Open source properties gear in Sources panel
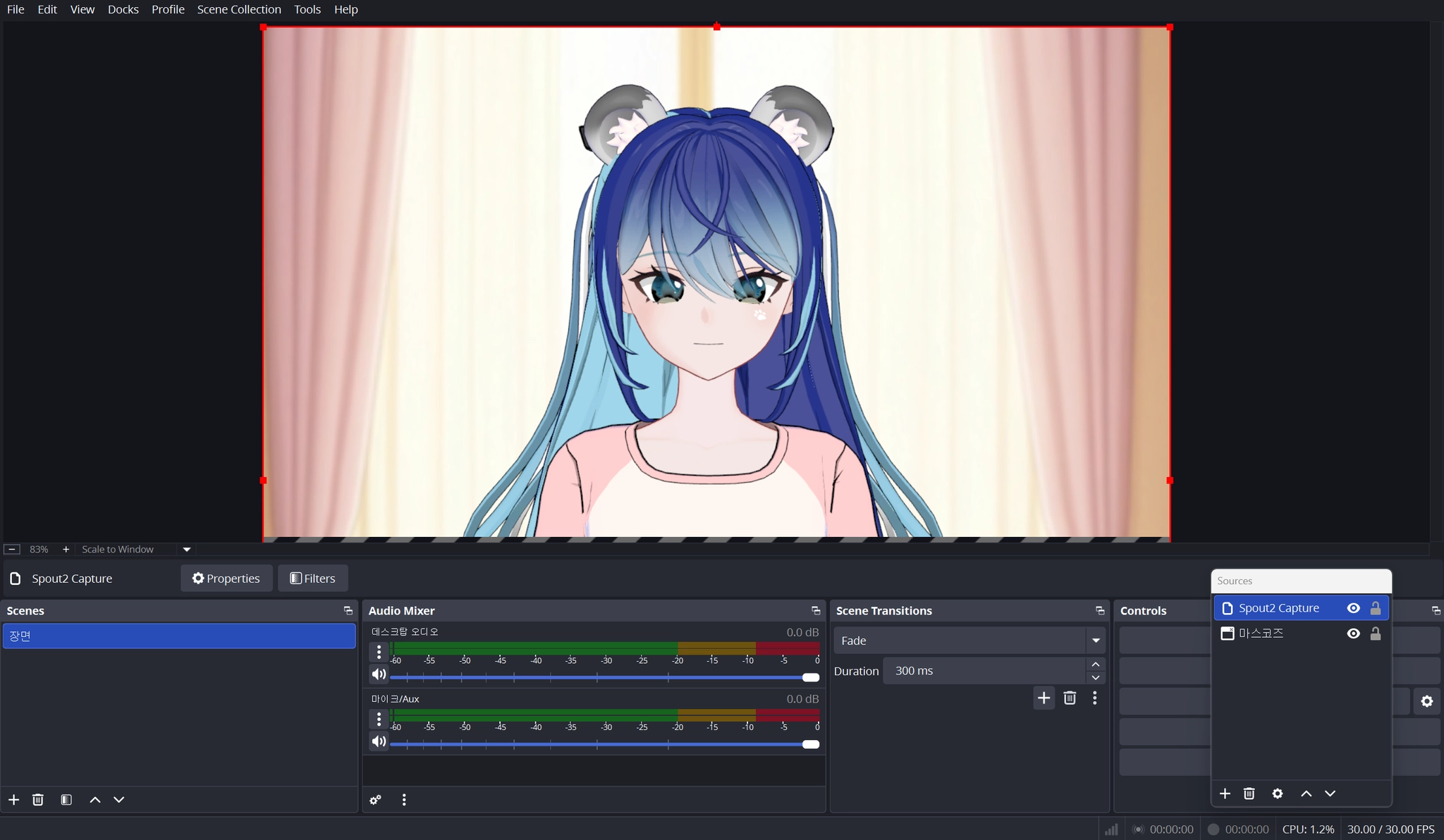 click(1277, 793)
